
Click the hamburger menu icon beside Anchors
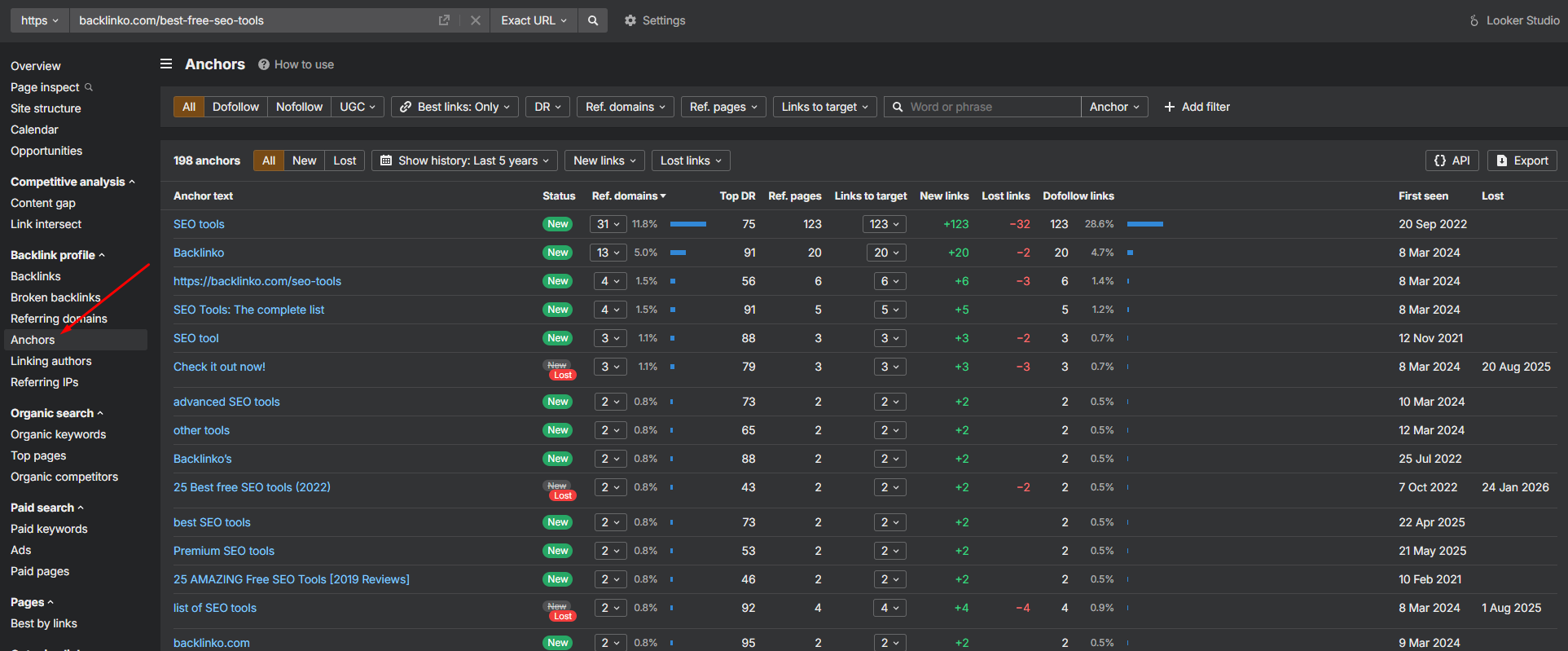tap(166, 64)
